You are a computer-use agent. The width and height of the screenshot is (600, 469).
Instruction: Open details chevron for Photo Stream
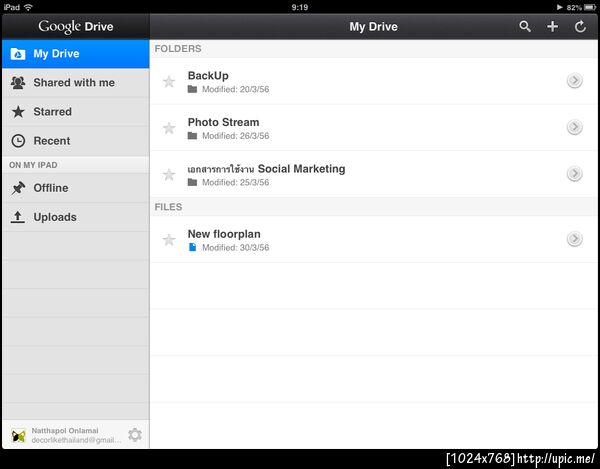(x=574, y=127)
